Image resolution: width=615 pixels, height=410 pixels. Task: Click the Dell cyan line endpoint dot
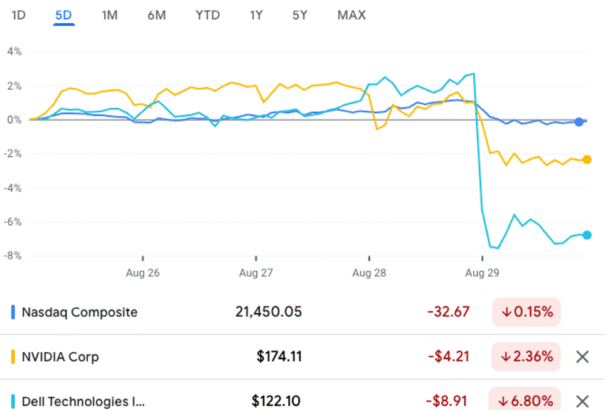pos(586,235)
